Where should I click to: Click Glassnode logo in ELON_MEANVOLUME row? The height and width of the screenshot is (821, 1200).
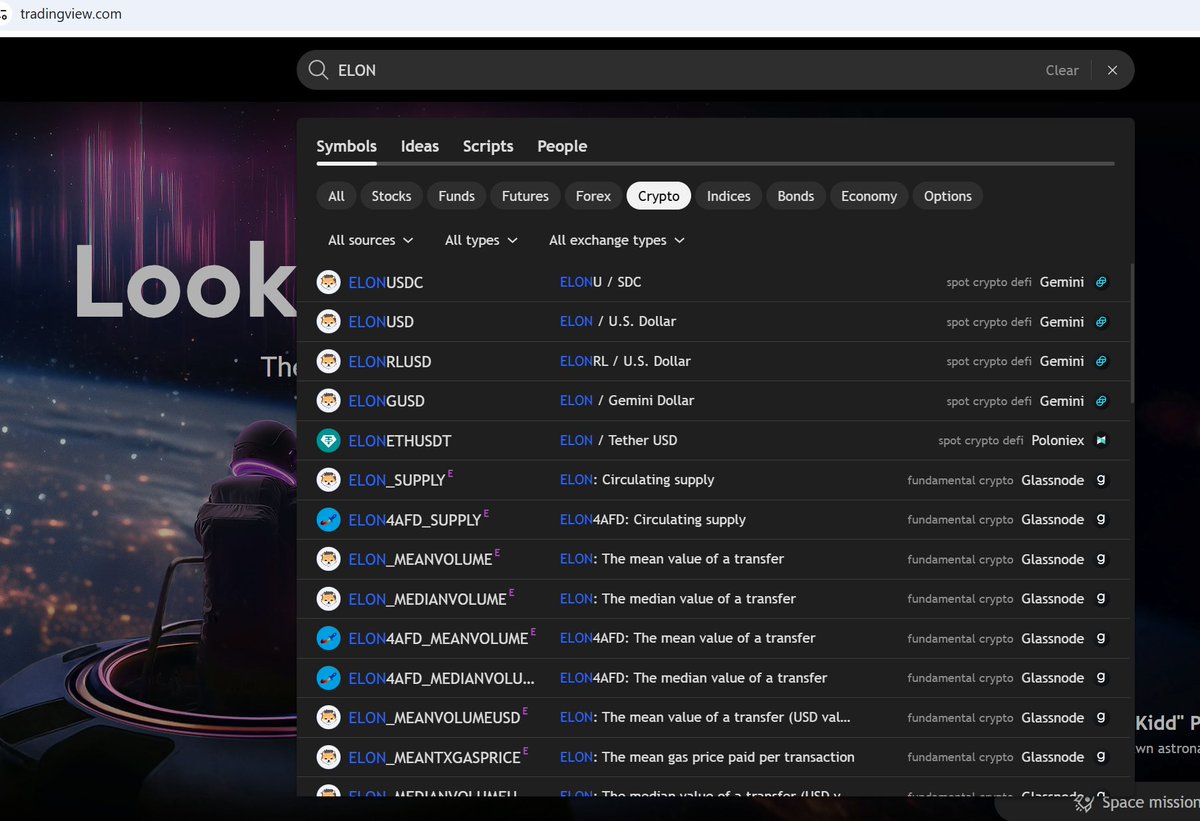[1101, 559]
